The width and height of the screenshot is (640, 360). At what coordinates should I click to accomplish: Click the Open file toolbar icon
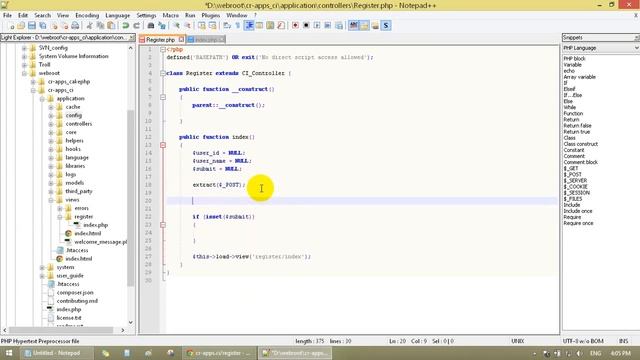pos(21,26)
